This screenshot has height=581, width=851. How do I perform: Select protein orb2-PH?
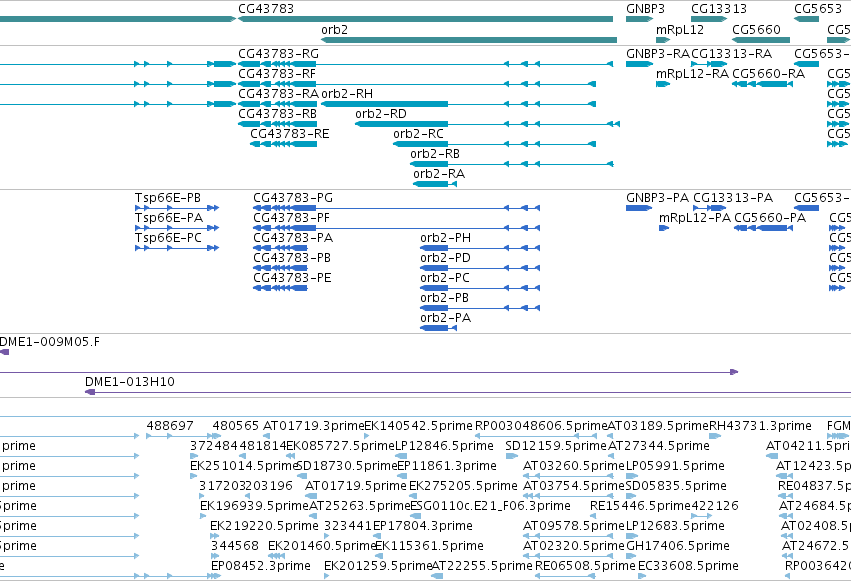446,238
